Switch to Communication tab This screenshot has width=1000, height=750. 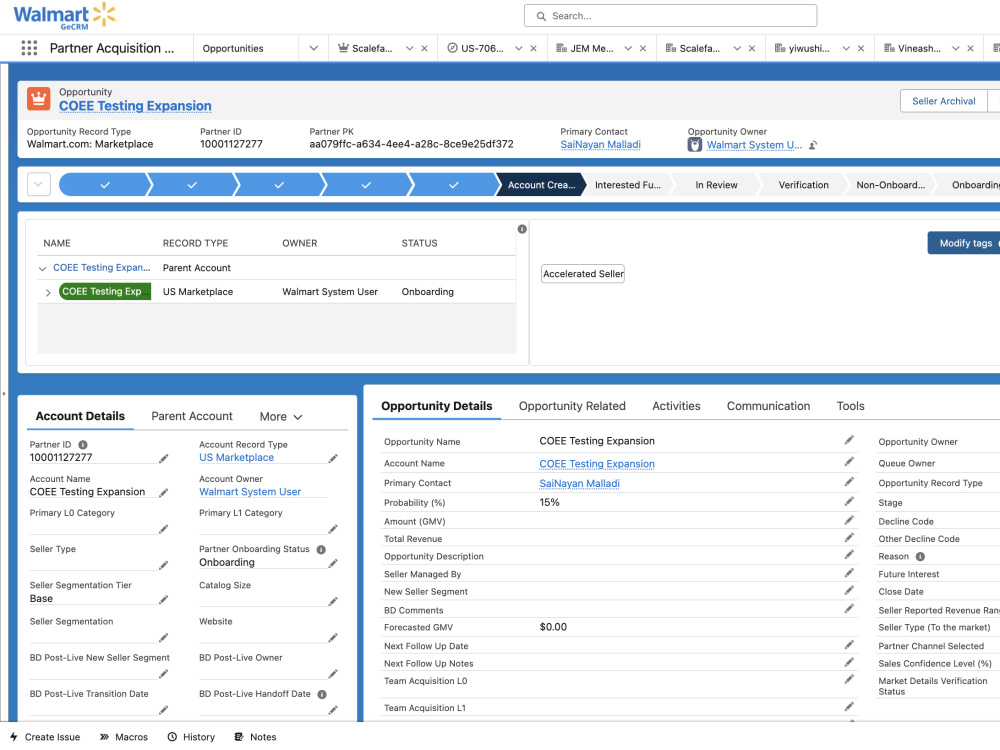point(768,406)
